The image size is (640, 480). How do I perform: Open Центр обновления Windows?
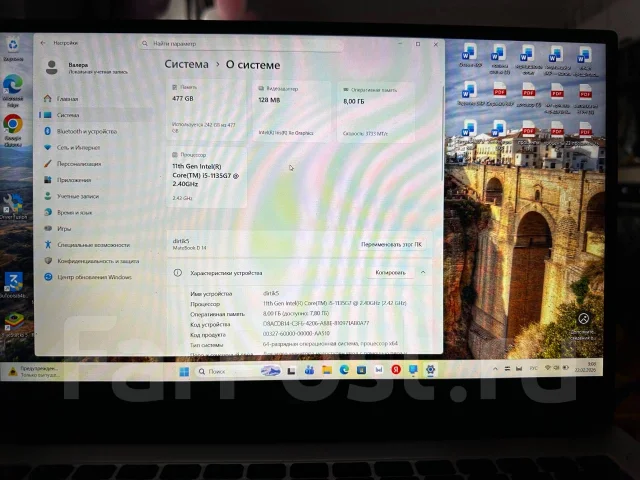[96, 277]
